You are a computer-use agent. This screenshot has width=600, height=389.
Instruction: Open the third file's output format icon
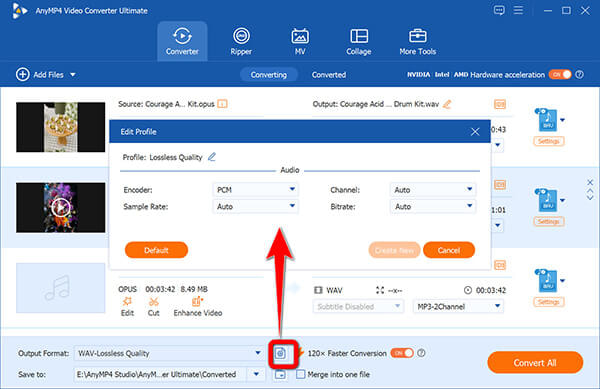point(548,280)
